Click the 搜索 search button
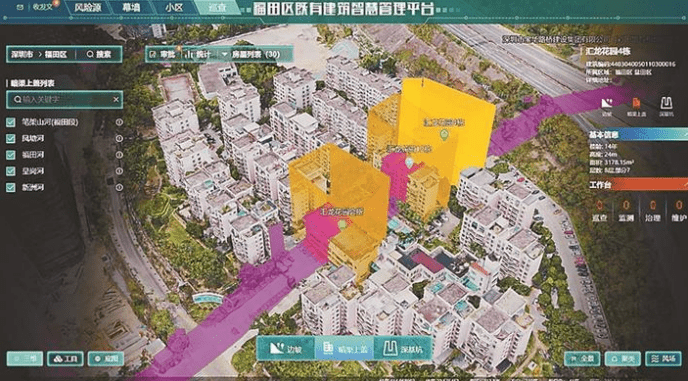The image size is (688, 381). (x=99, y=54)
